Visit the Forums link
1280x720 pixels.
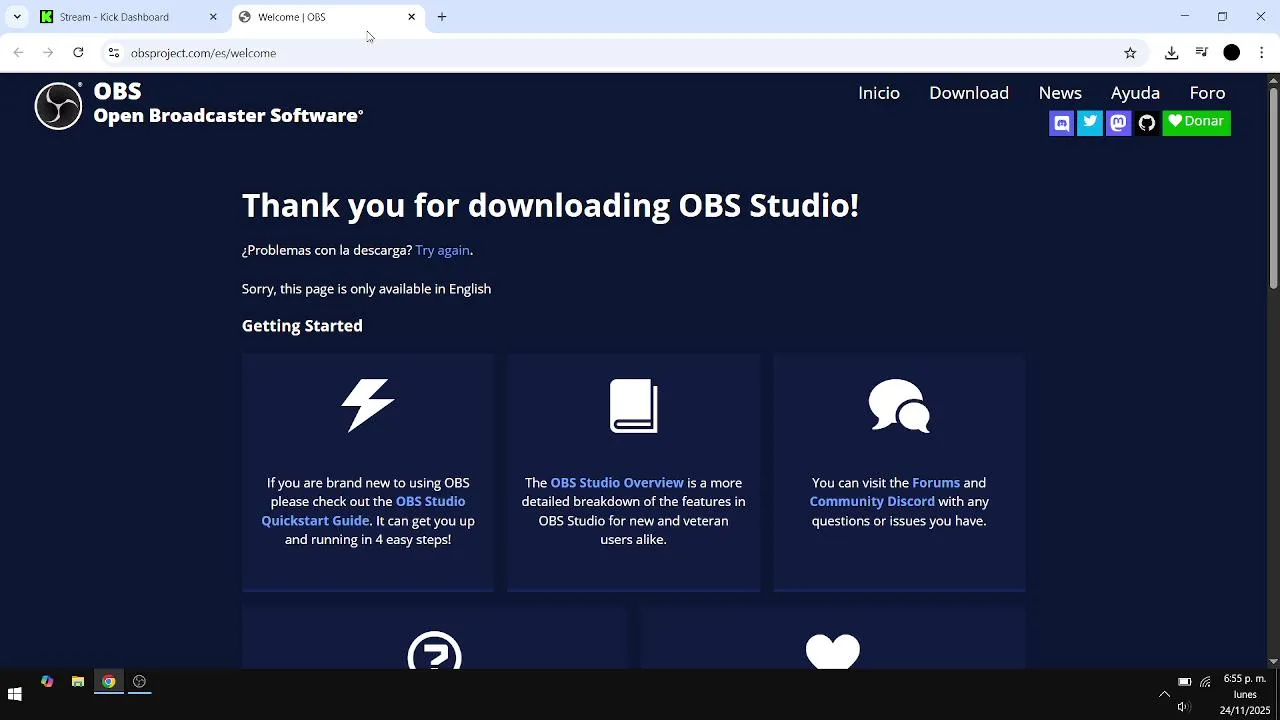click(936, 483)
